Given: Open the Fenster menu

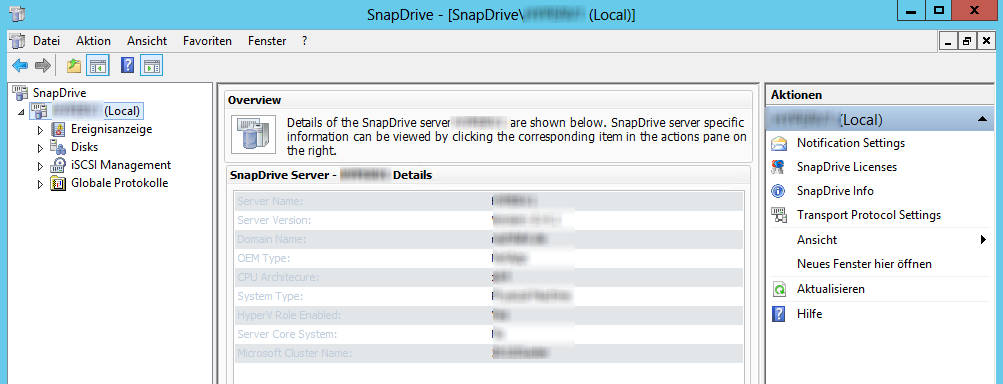Looking at the screenshot, I should coord(267,40).
